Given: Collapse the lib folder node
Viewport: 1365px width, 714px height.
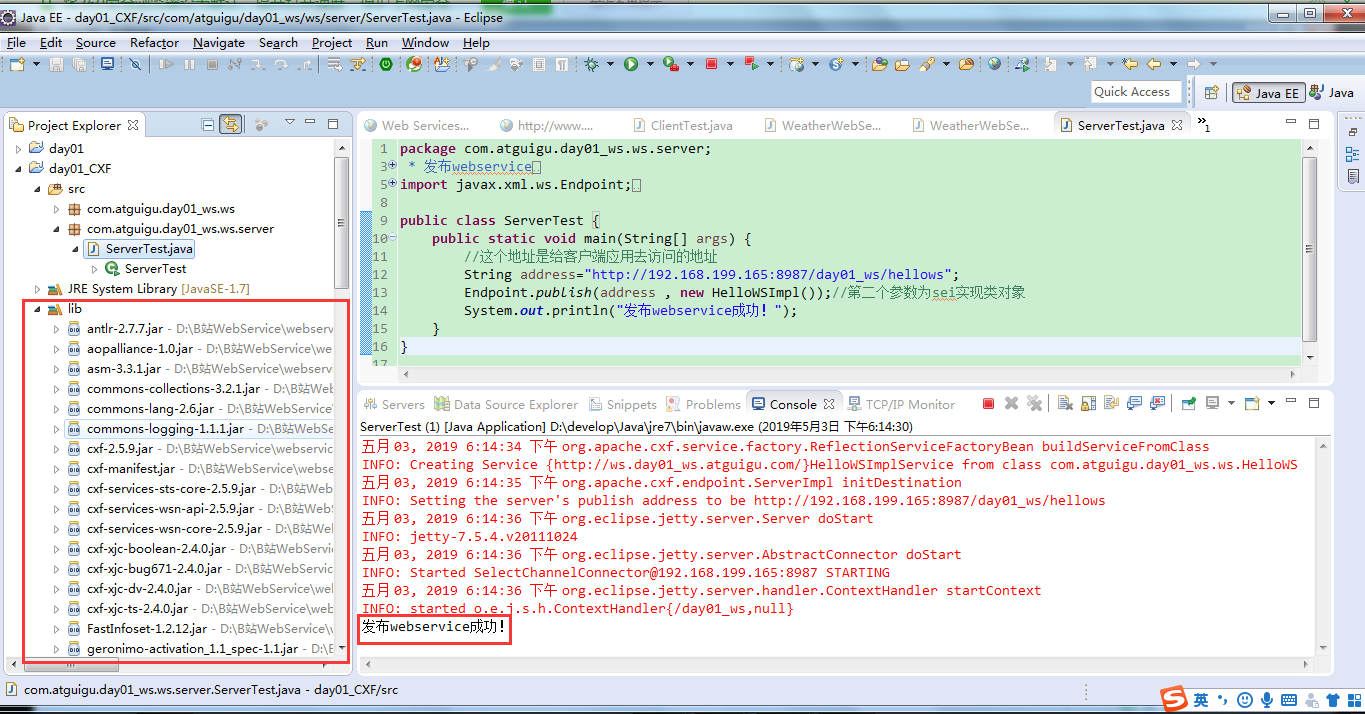Looking at the screenshot, I should [x=37, y=308].
